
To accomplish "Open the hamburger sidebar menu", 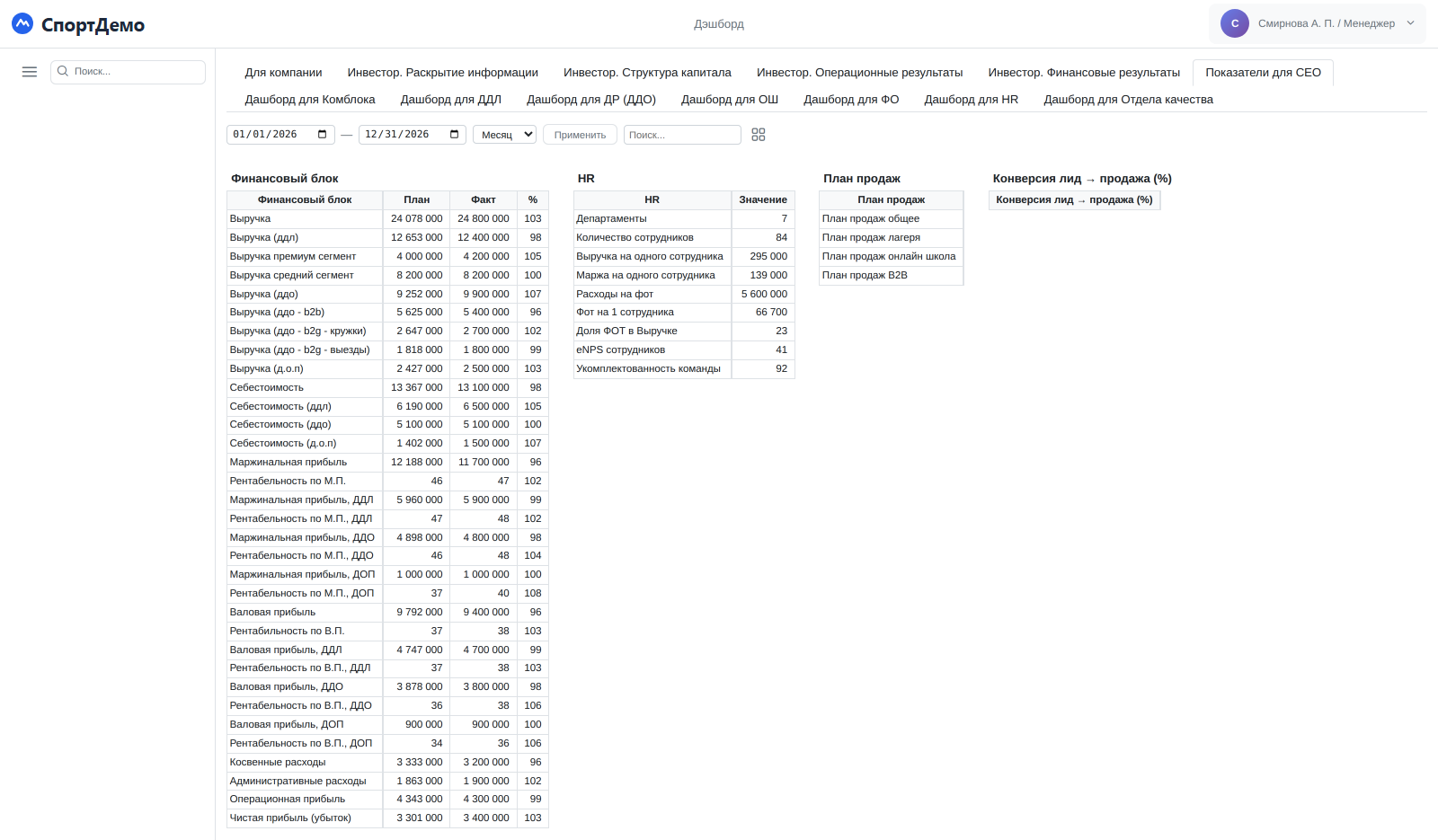I will [x=30, y=72].
